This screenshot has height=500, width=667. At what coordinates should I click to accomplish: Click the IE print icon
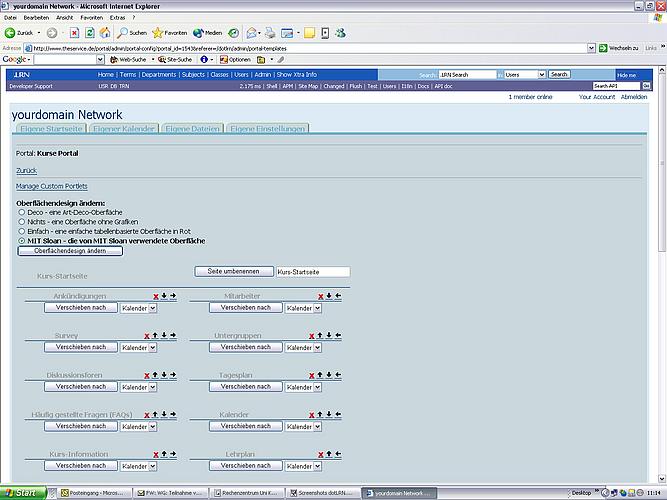pos(270,33)
